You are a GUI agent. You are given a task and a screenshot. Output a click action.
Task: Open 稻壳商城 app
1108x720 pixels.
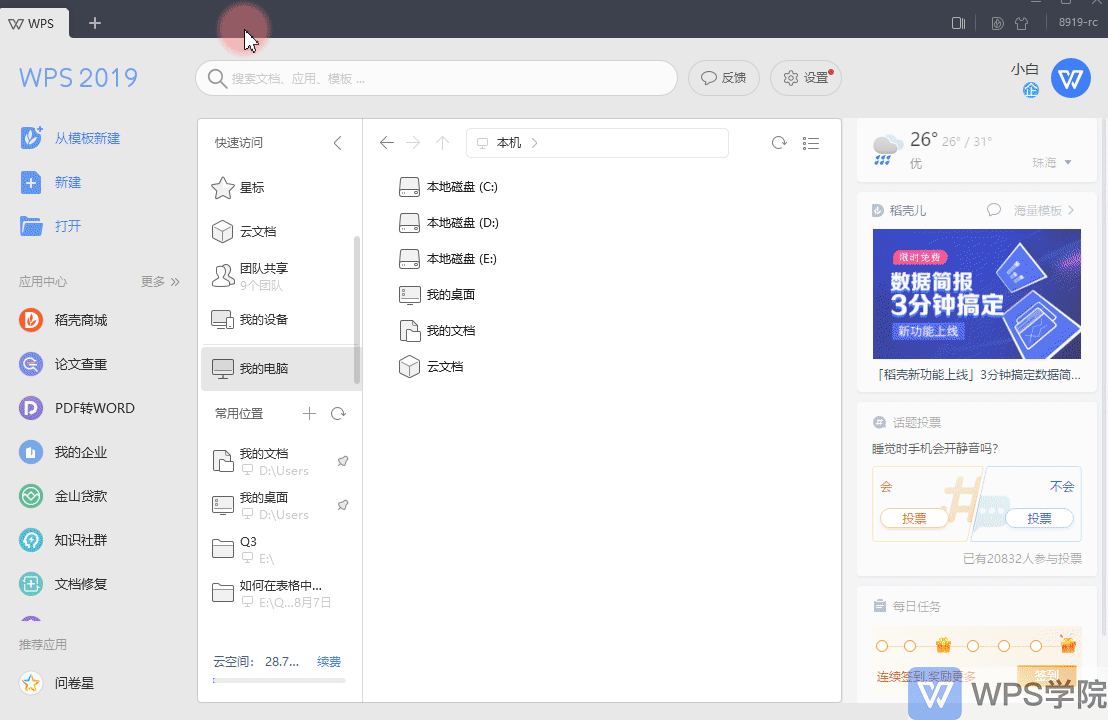pos(64,320)
